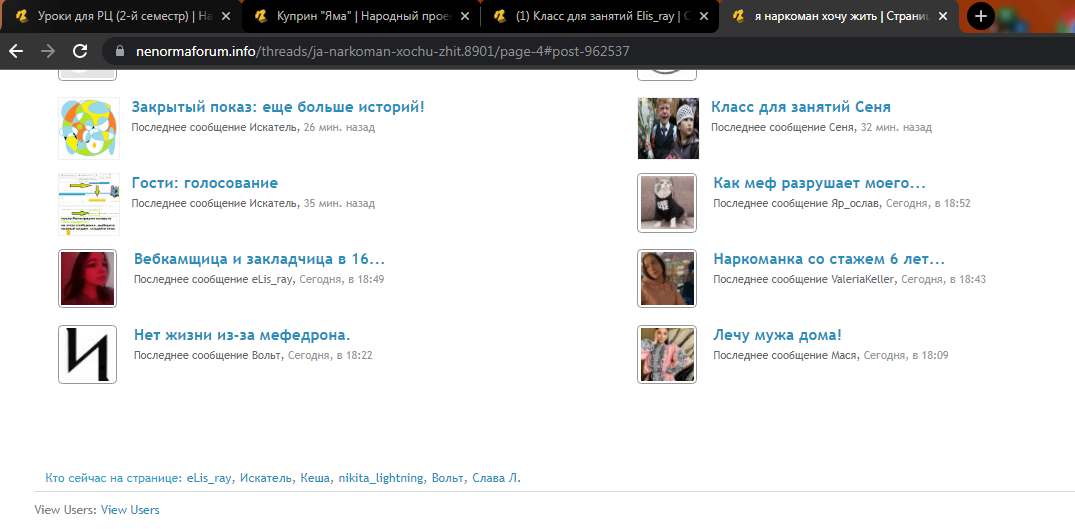The width and height of the screenshot is (1075, 529).
Task: Click avatar next to Класс для занятий Сеня
Action: coord(667,128)
